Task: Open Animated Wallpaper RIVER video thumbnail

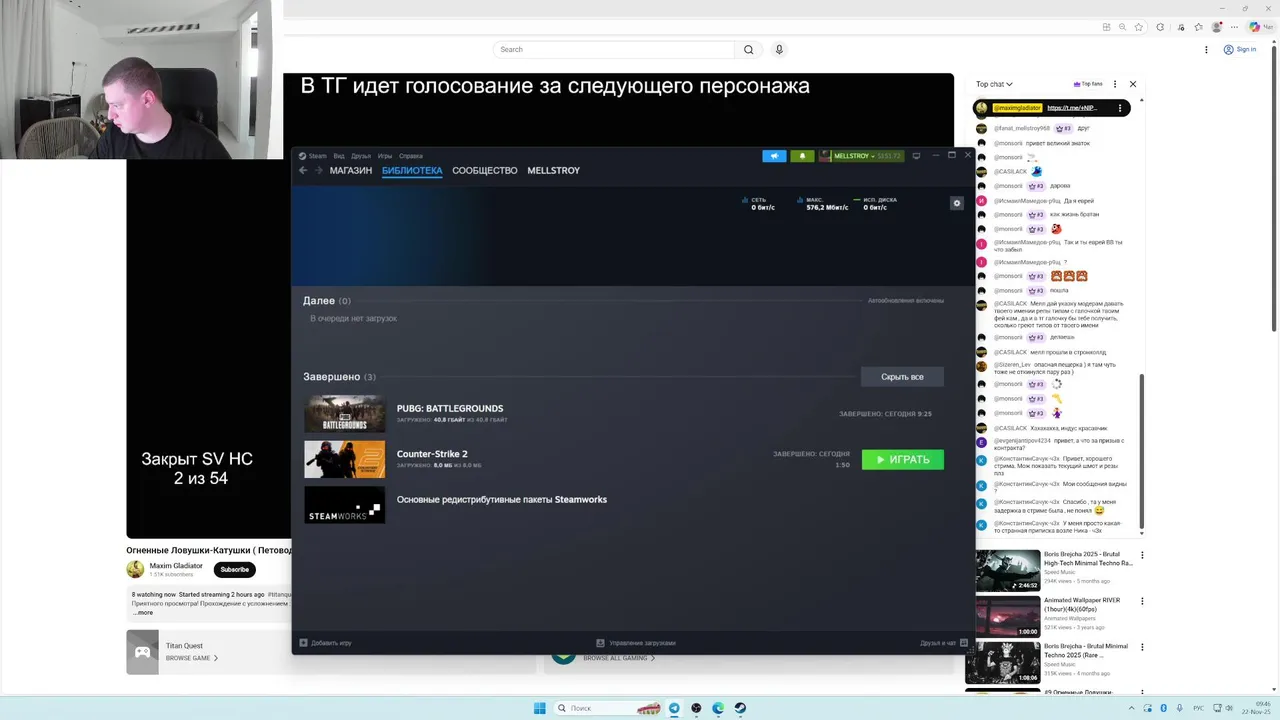Action: click(x=1008, y=616)
